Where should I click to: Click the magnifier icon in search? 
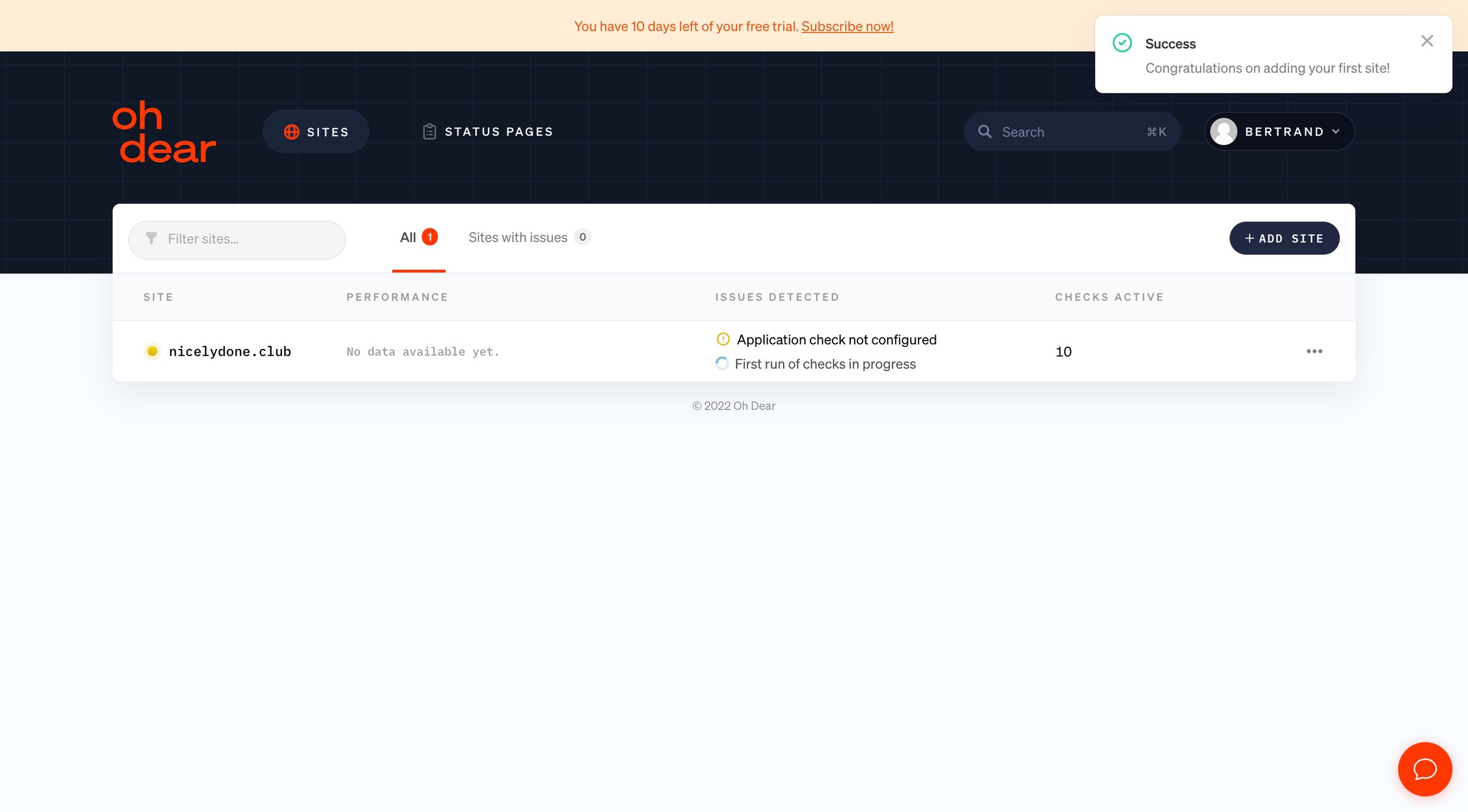(x=985, y=131)
